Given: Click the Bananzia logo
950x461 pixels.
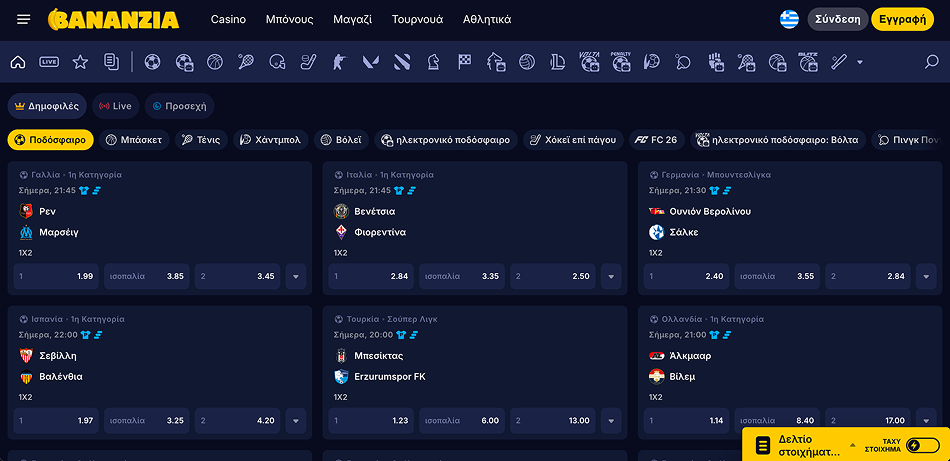Looking at the screenshot, I should [113, 19].
